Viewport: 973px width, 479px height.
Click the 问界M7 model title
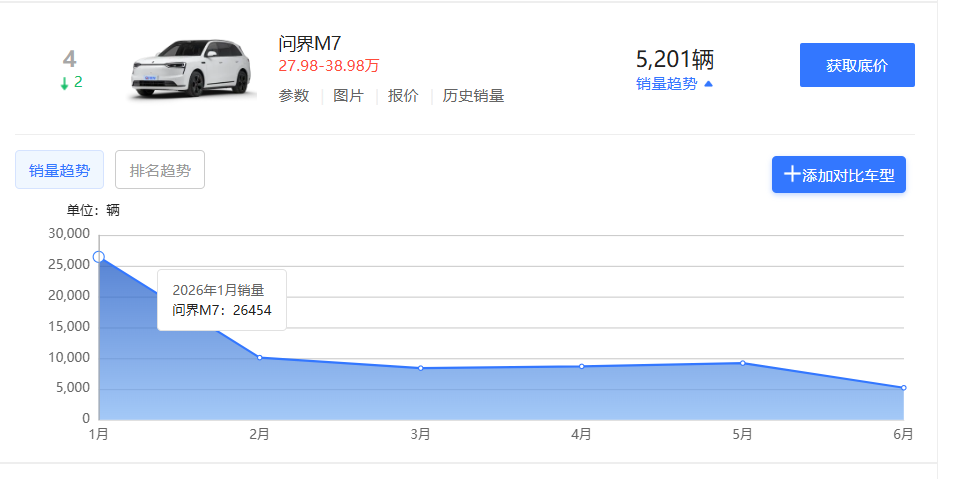[x=310, y=43]
